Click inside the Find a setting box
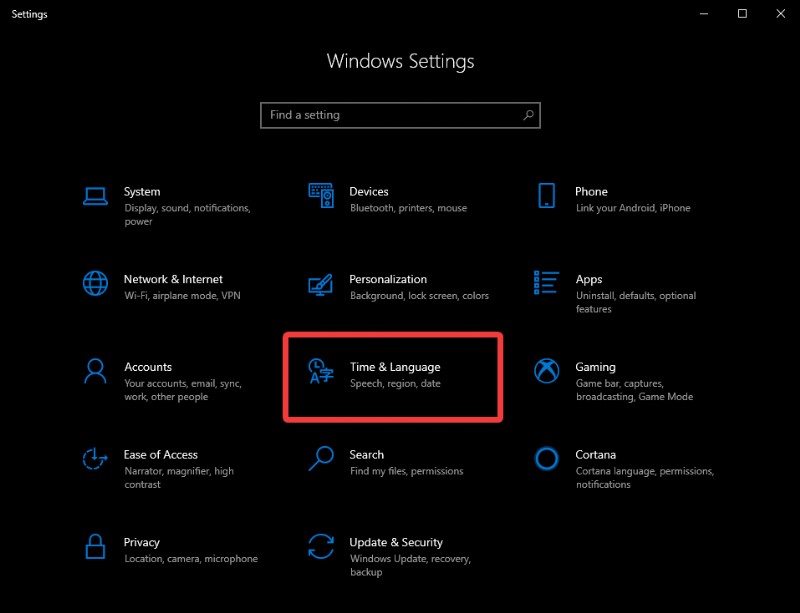 (x=400, y=115)
